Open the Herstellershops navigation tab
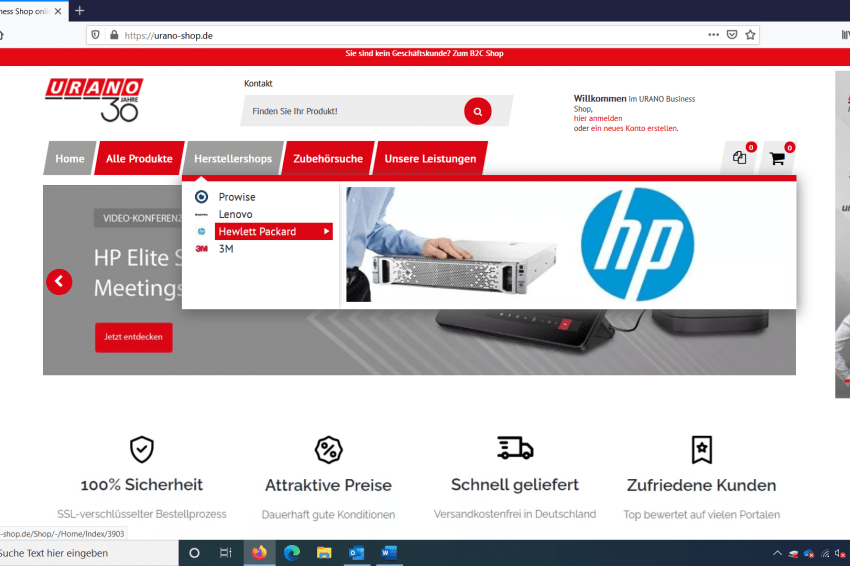850x566 pixels. coord(233,158)
